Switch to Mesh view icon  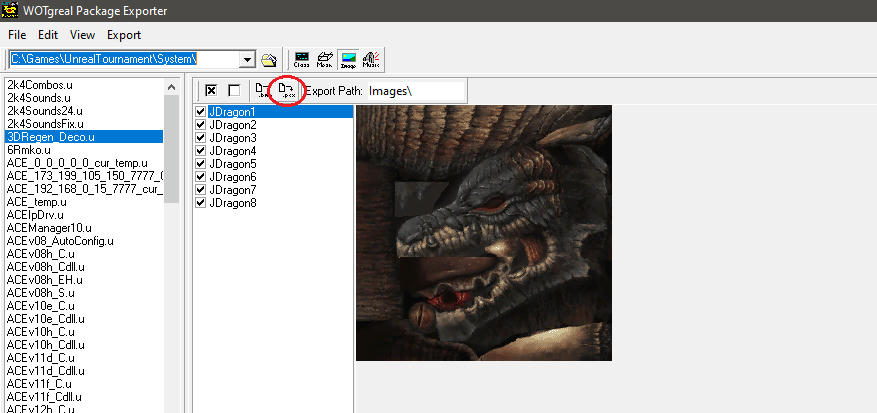coord(325,60)
